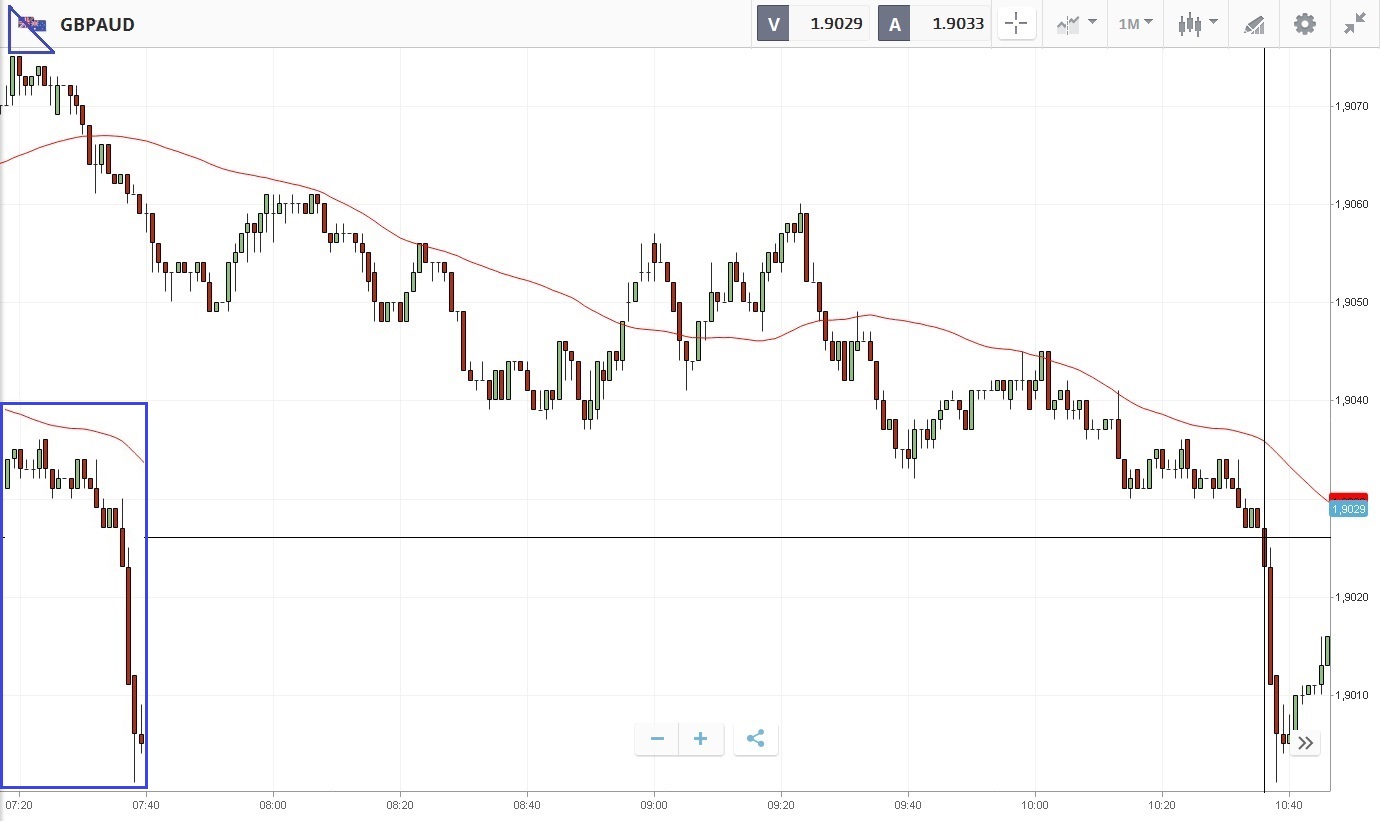Click the 10:40 time axis label
Screen dimensions: 1380x821
click(1289, 804)
